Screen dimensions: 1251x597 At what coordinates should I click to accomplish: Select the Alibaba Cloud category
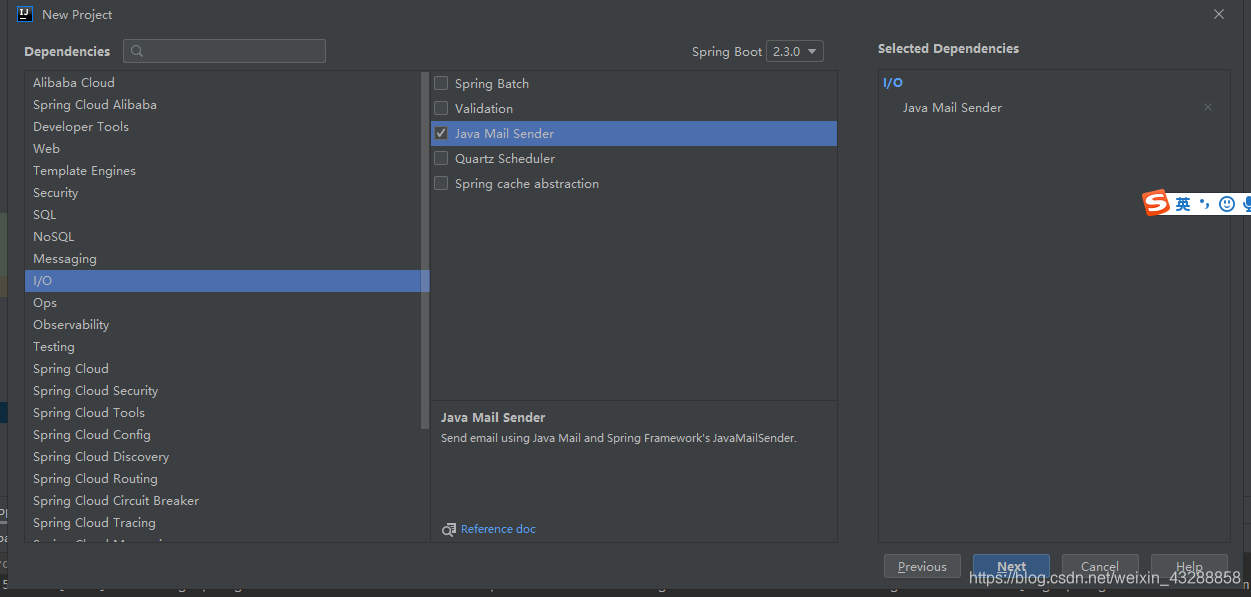point(226,82)
